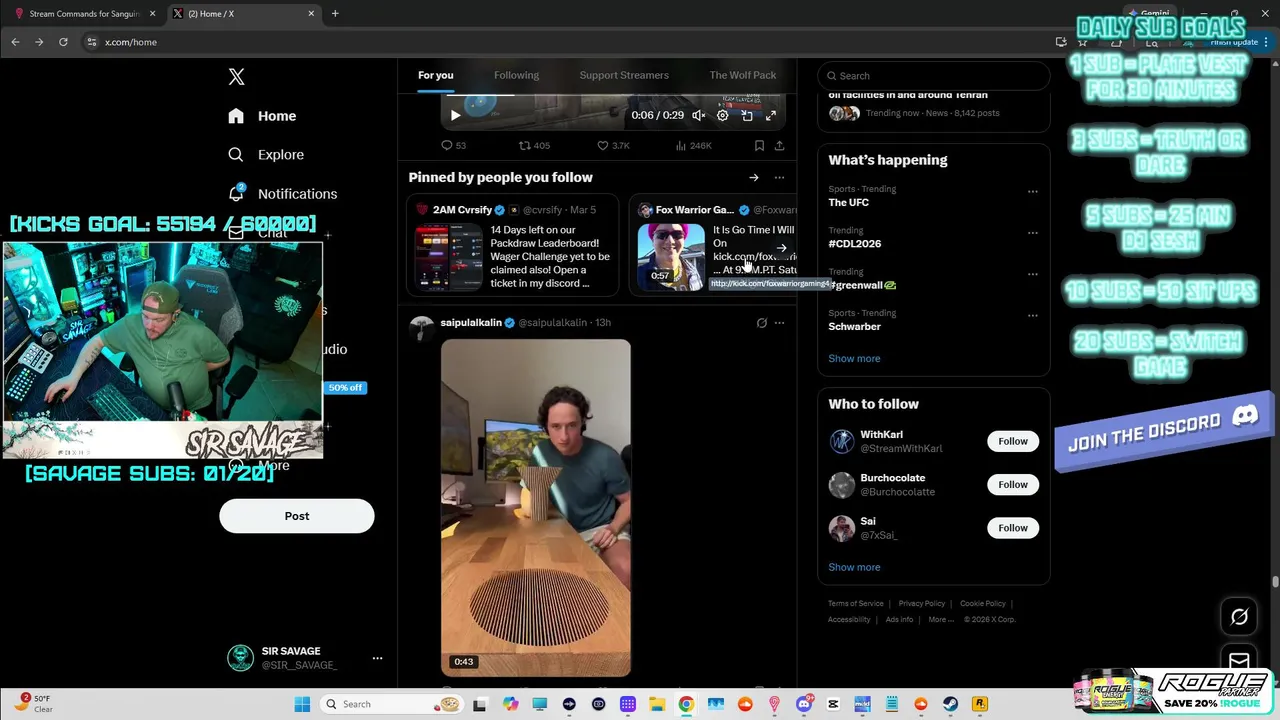Open The Wolf Pack tab
Screen dimensions: 1280x720
coord(742,75)
